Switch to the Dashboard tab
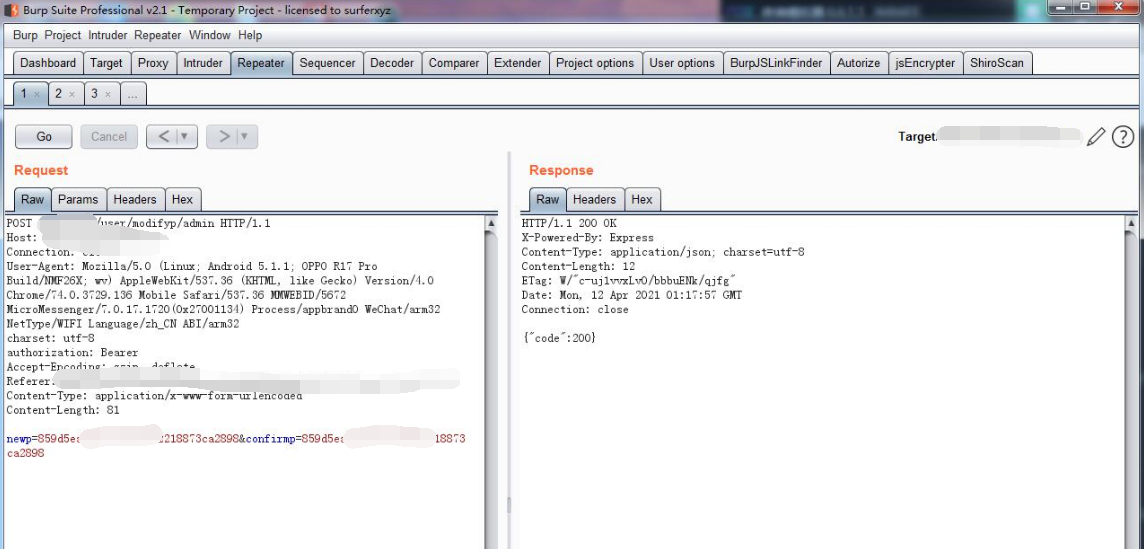The width and height of the screenshot is (1144, 549). (48, 63)
